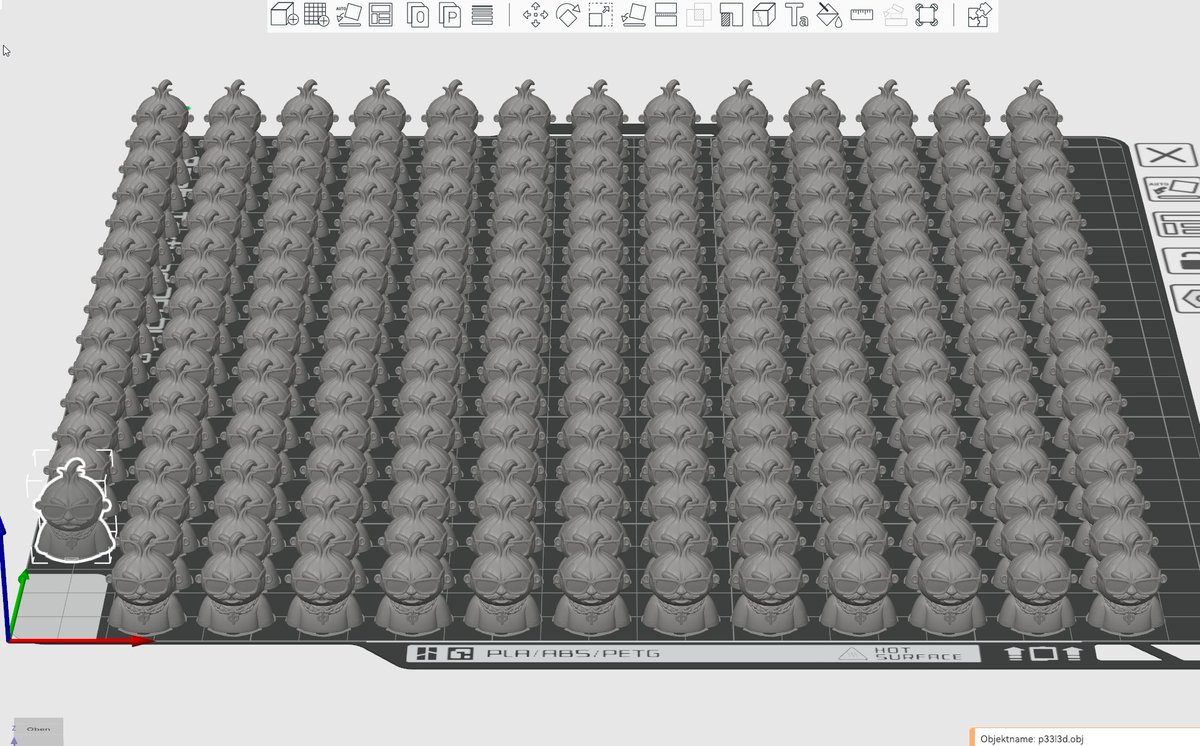This screenshot has height=746, width=1200.
Task: Click the 'Oben' view orientation cube
Action: (x=38, y=731)
